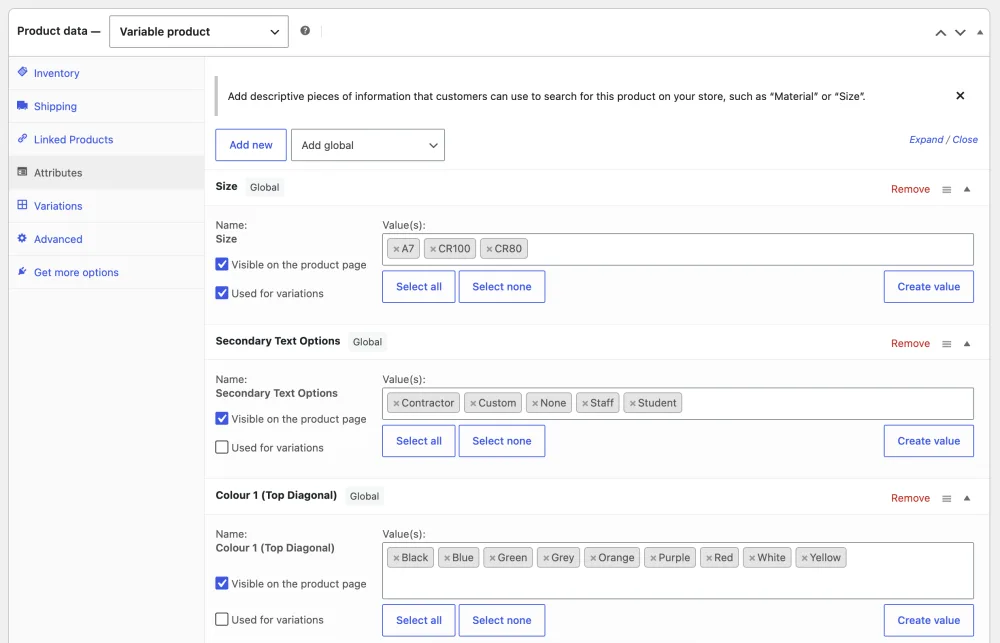Image resolution: width=1000 pixels, height=643 pixels.
Task: Remove the Blue colour value
Action: pos(447,558)
